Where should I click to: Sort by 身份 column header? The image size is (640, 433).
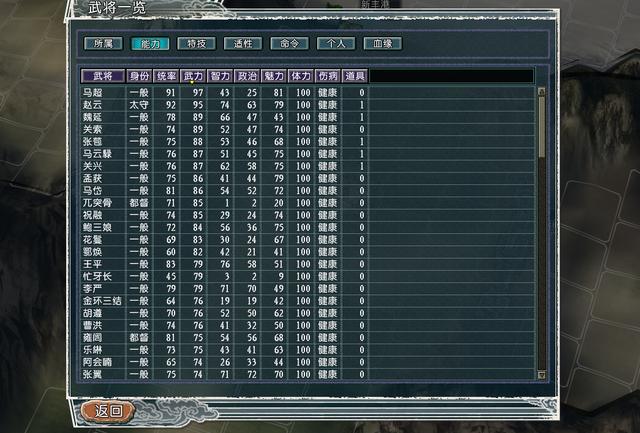[139, 76]
